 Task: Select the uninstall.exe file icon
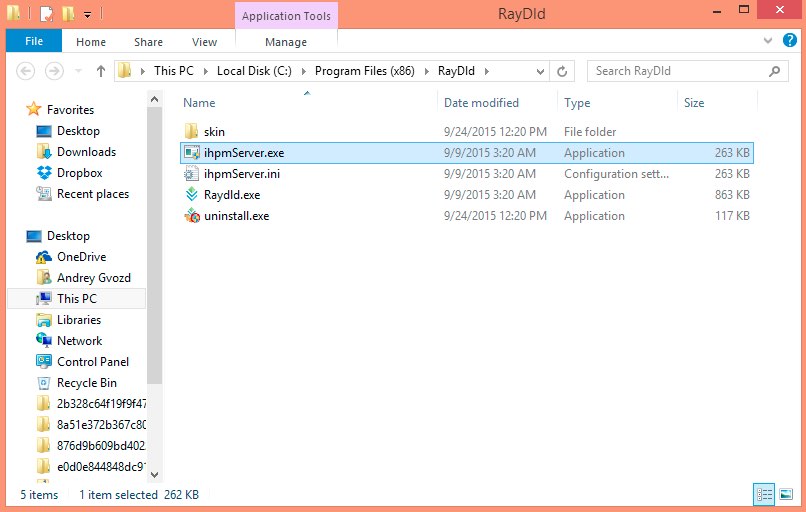(192, 216)
